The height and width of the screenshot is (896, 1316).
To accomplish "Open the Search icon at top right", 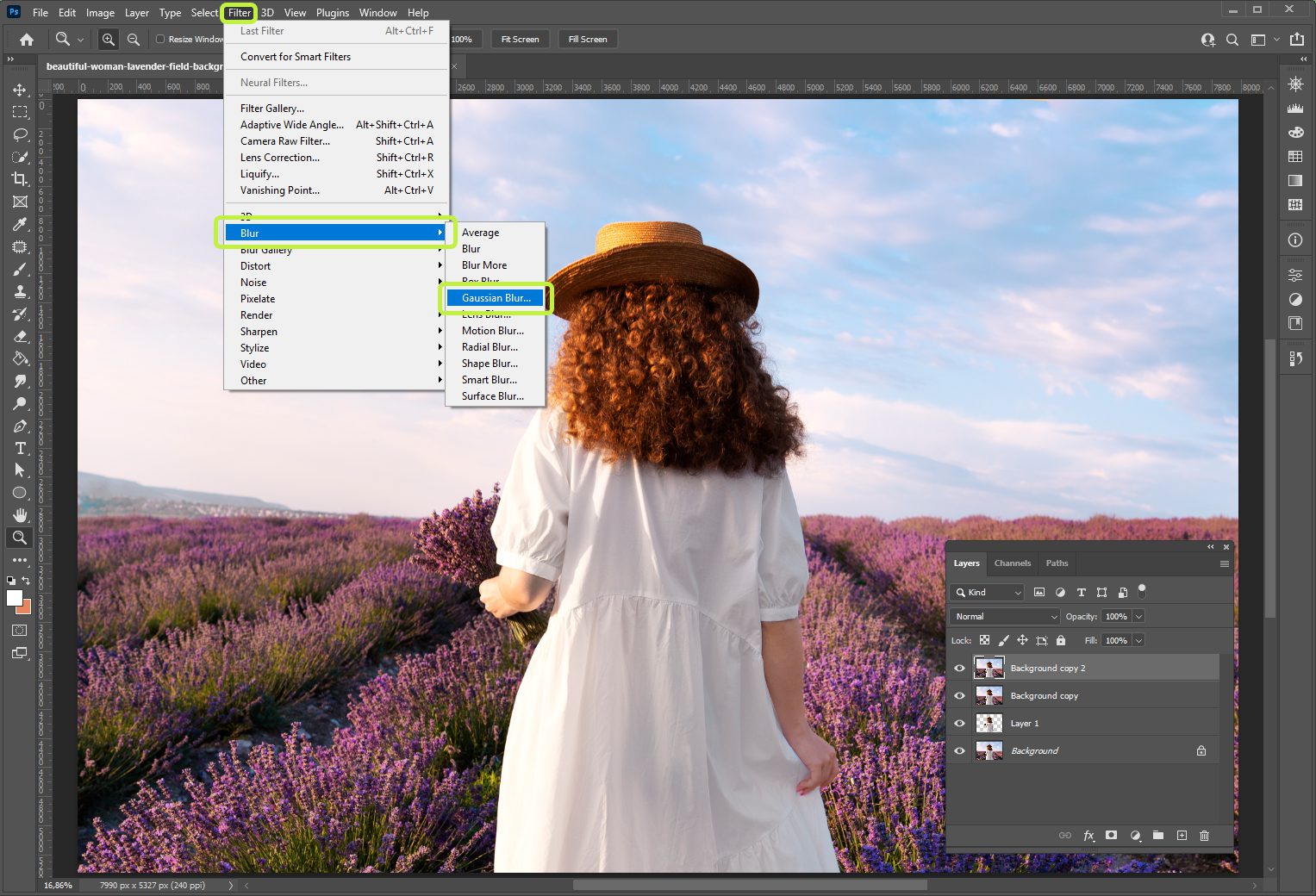I will click(1232, 39).
